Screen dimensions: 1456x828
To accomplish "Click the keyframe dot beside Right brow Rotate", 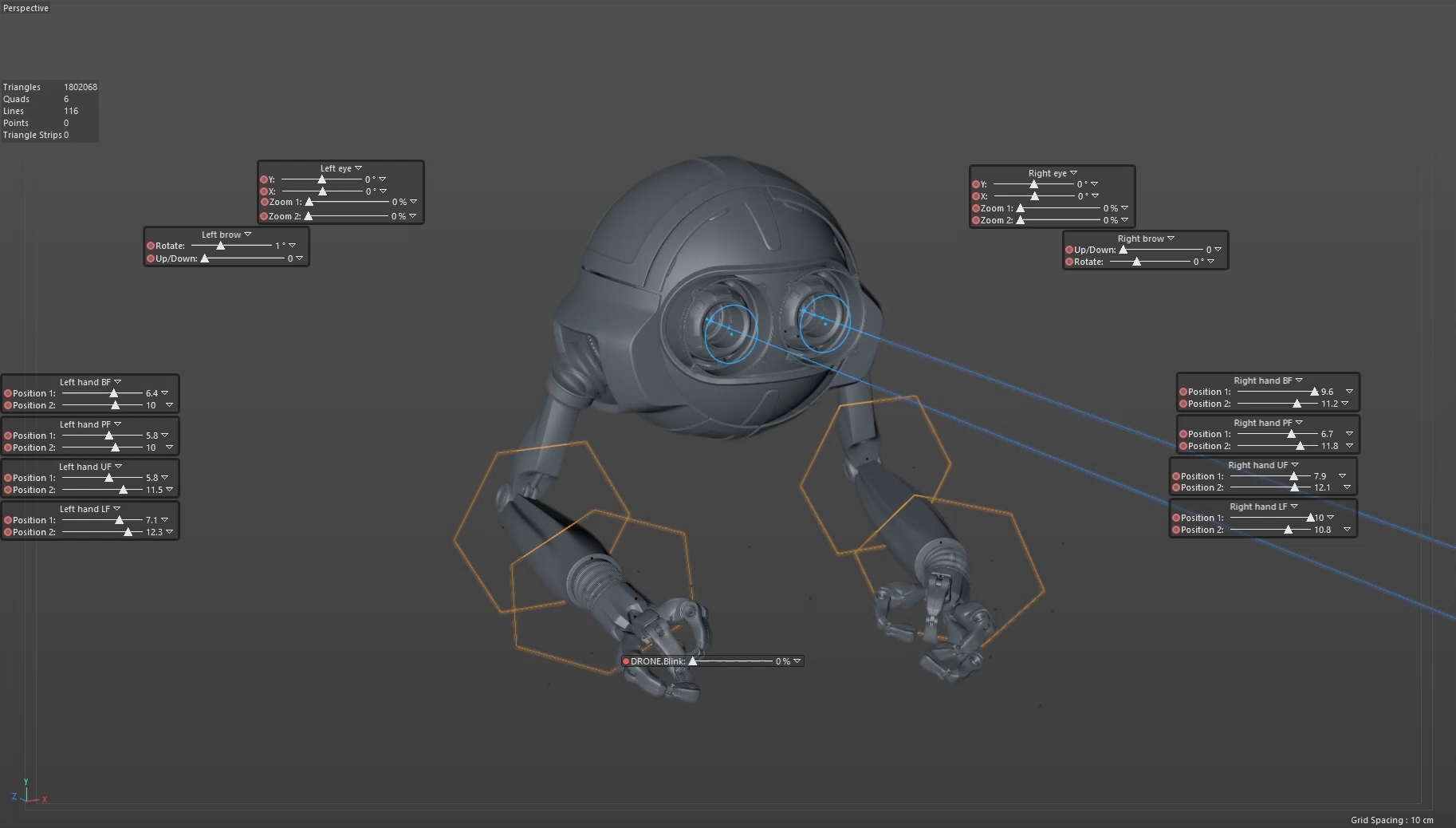I will (1070, 262).
